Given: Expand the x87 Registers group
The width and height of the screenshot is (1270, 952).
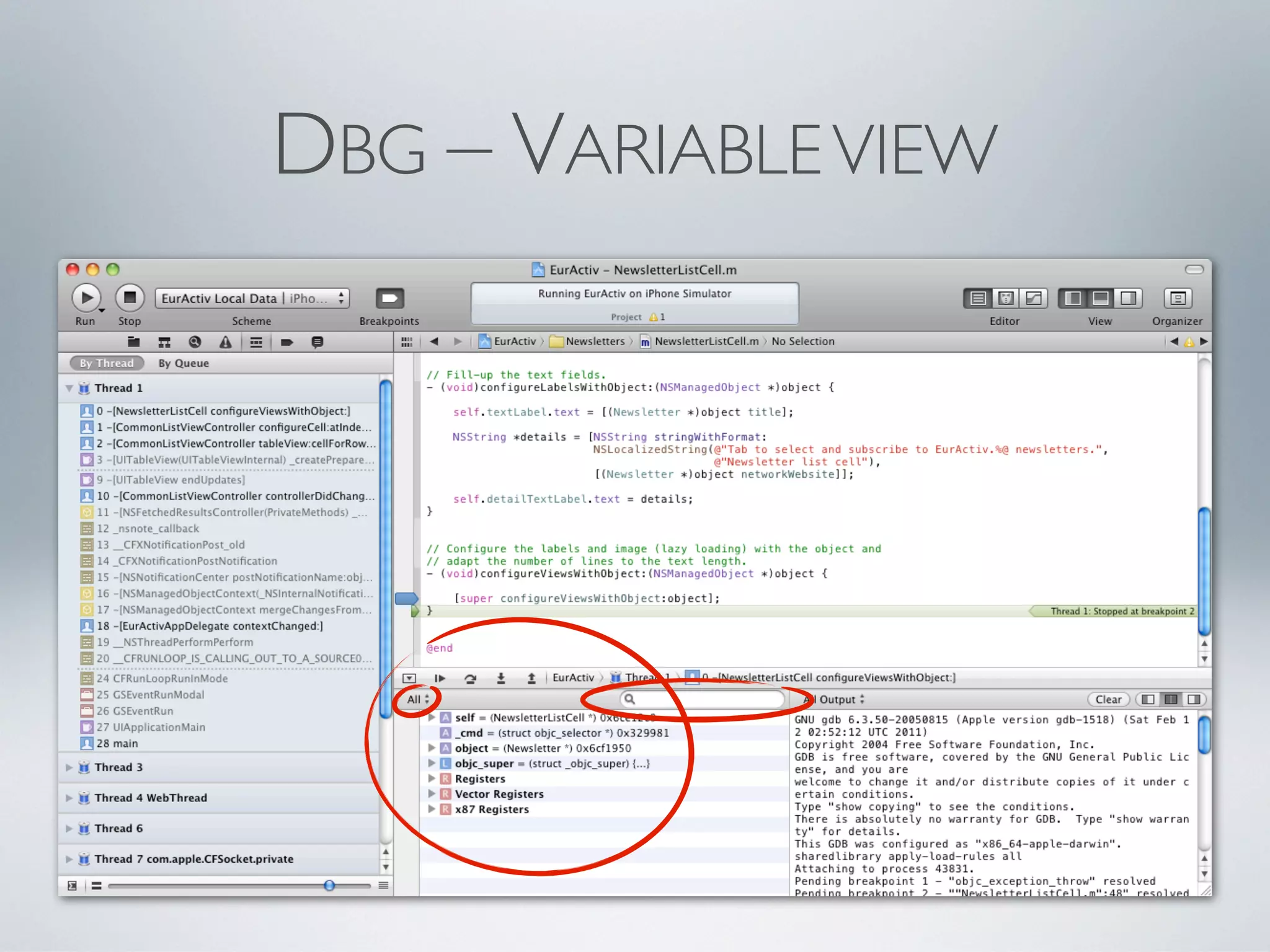Looking at the screenshot, I should [432, 809].
